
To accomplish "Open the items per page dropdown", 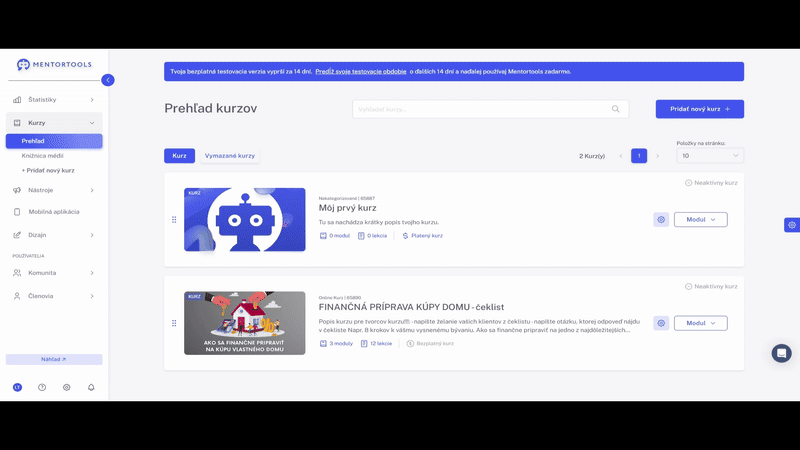I will tap(710, 156).
